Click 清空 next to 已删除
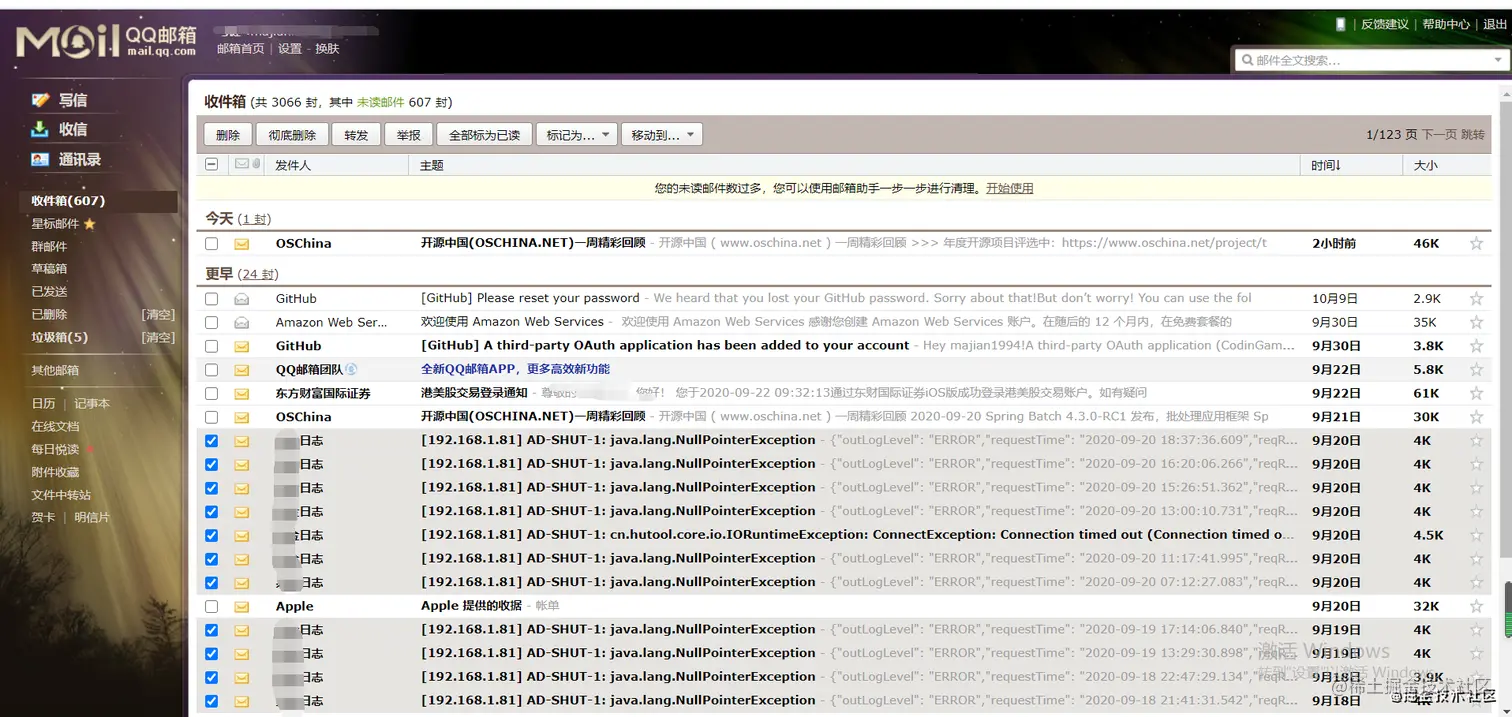The height and width of the screenshot is (717, 1512). click(x=158, y=314)
